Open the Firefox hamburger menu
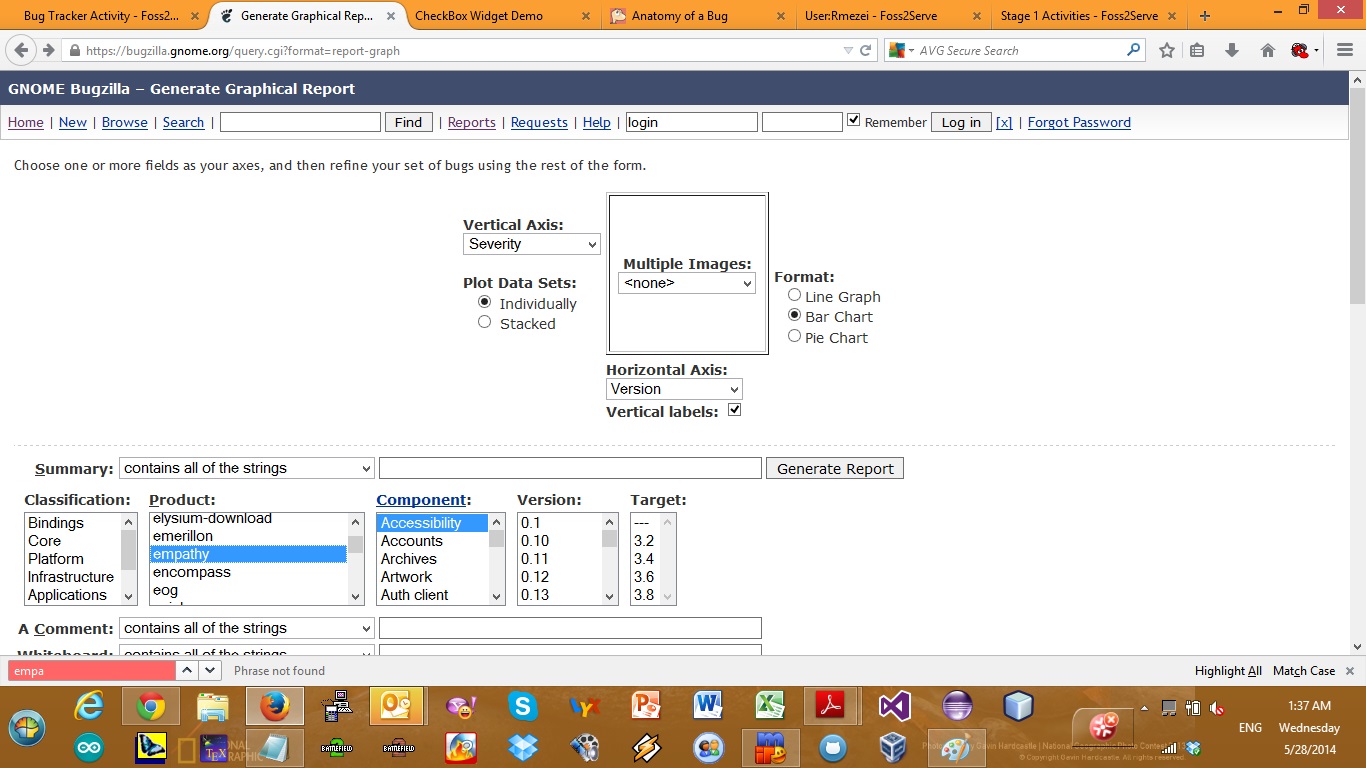 [1345, 50]
